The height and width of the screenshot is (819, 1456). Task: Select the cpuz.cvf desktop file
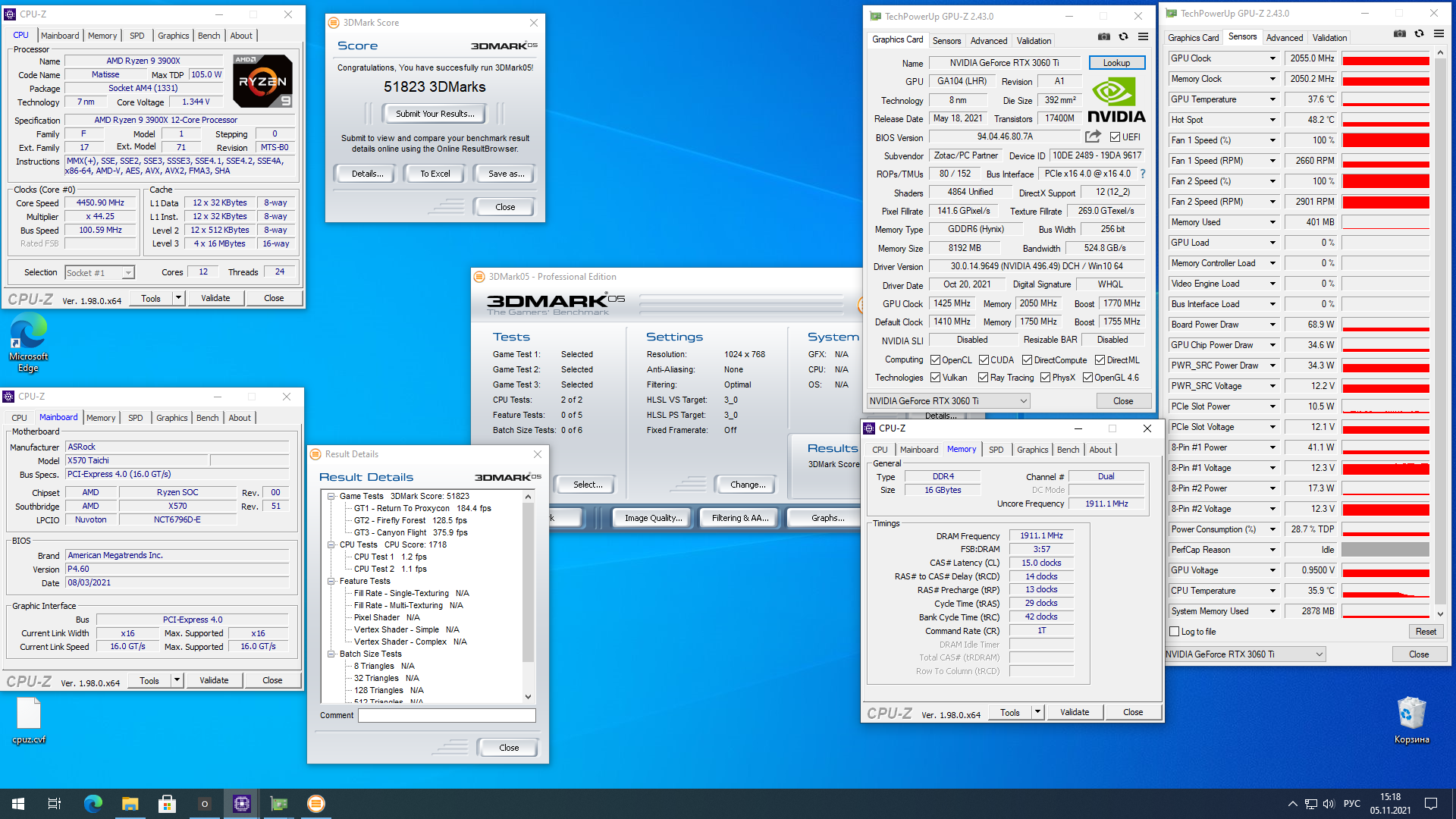(29, 720)
